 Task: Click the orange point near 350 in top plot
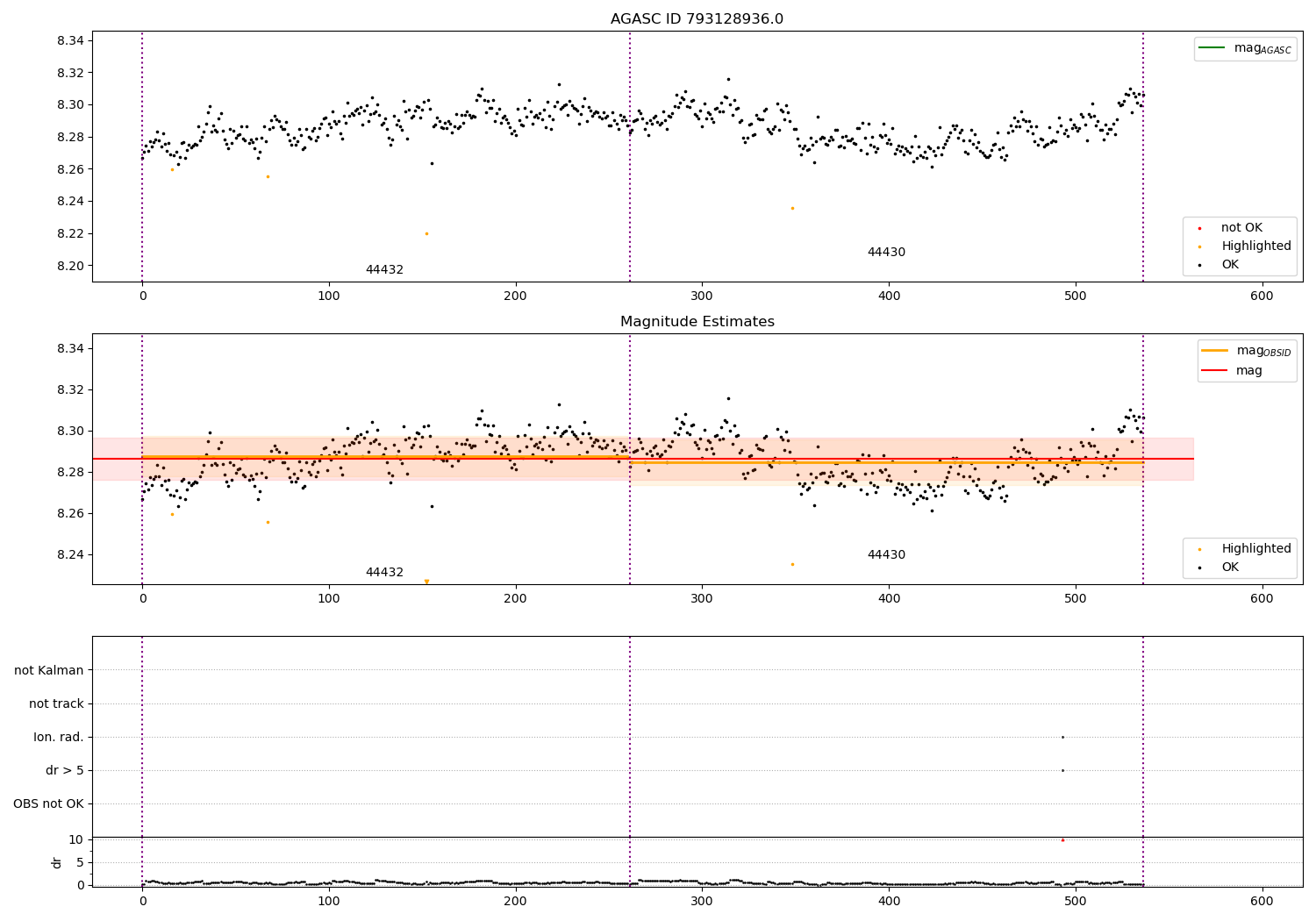792,209
